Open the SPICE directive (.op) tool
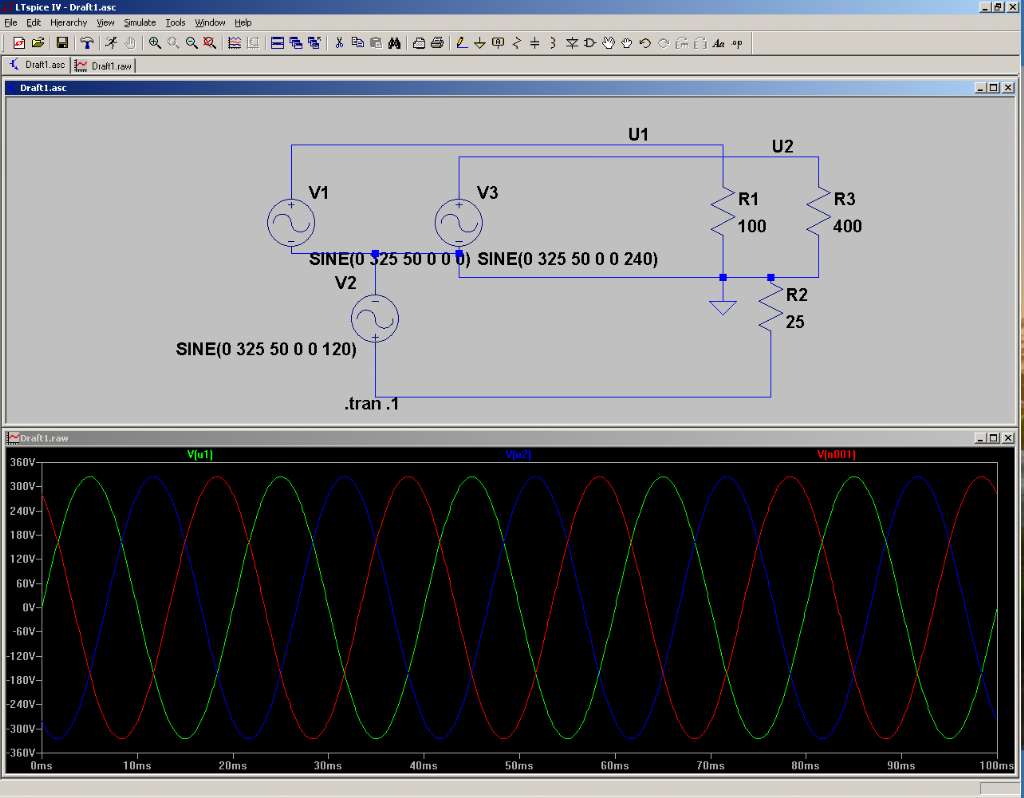 coord(737,43)
